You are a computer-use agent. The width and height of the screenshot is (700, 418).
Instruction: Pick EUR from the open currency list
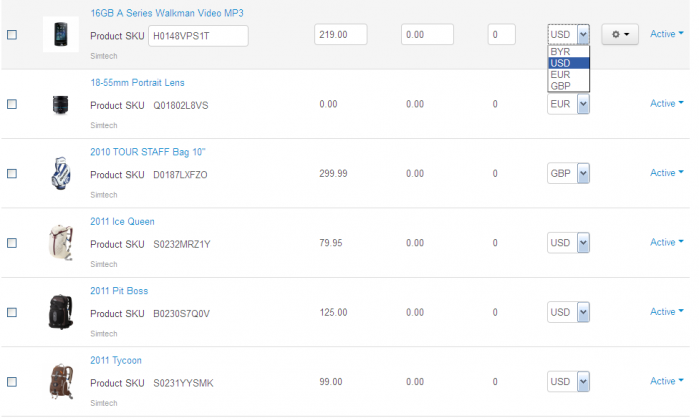coord(568,75)
